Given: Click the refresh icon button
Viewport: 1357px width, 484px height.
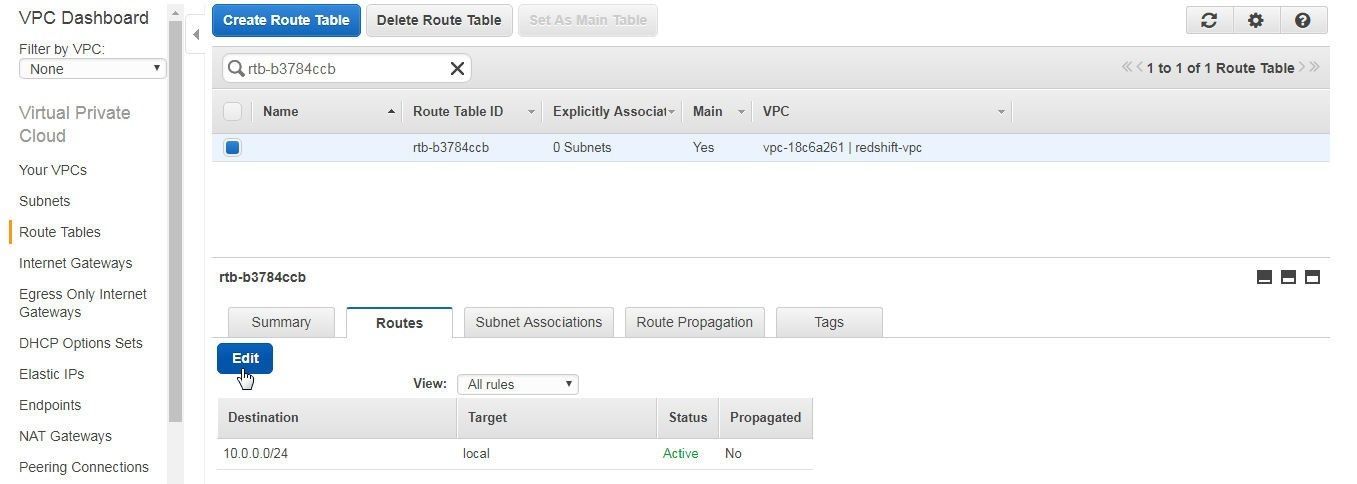Looking at the screenshot, I should click(1209, 20).
